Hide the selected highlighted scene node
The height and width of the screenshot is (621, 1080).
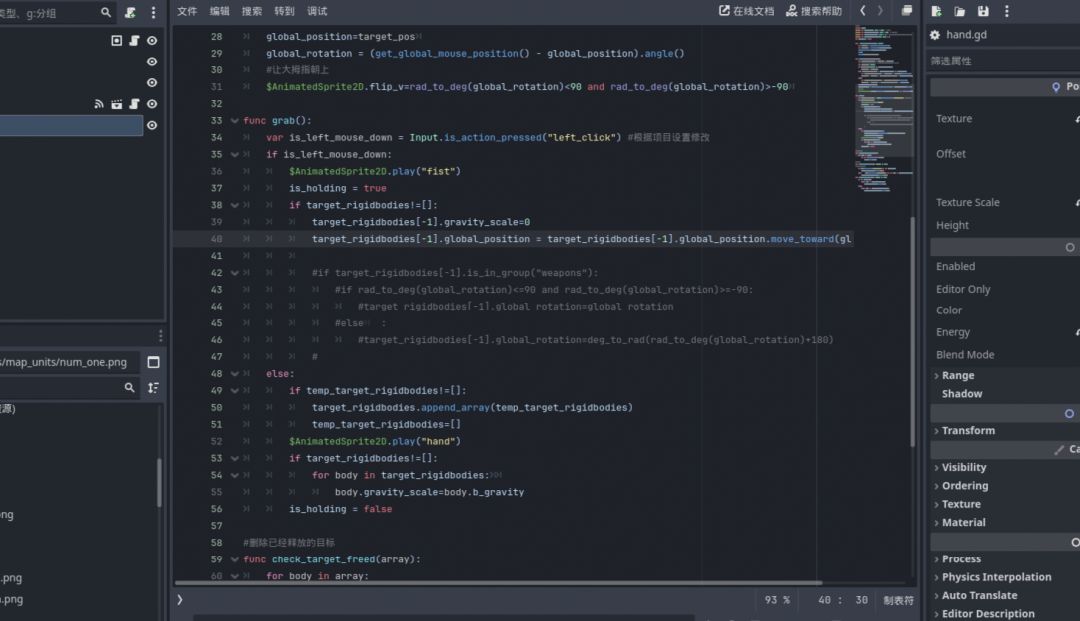tap(152, 125)
